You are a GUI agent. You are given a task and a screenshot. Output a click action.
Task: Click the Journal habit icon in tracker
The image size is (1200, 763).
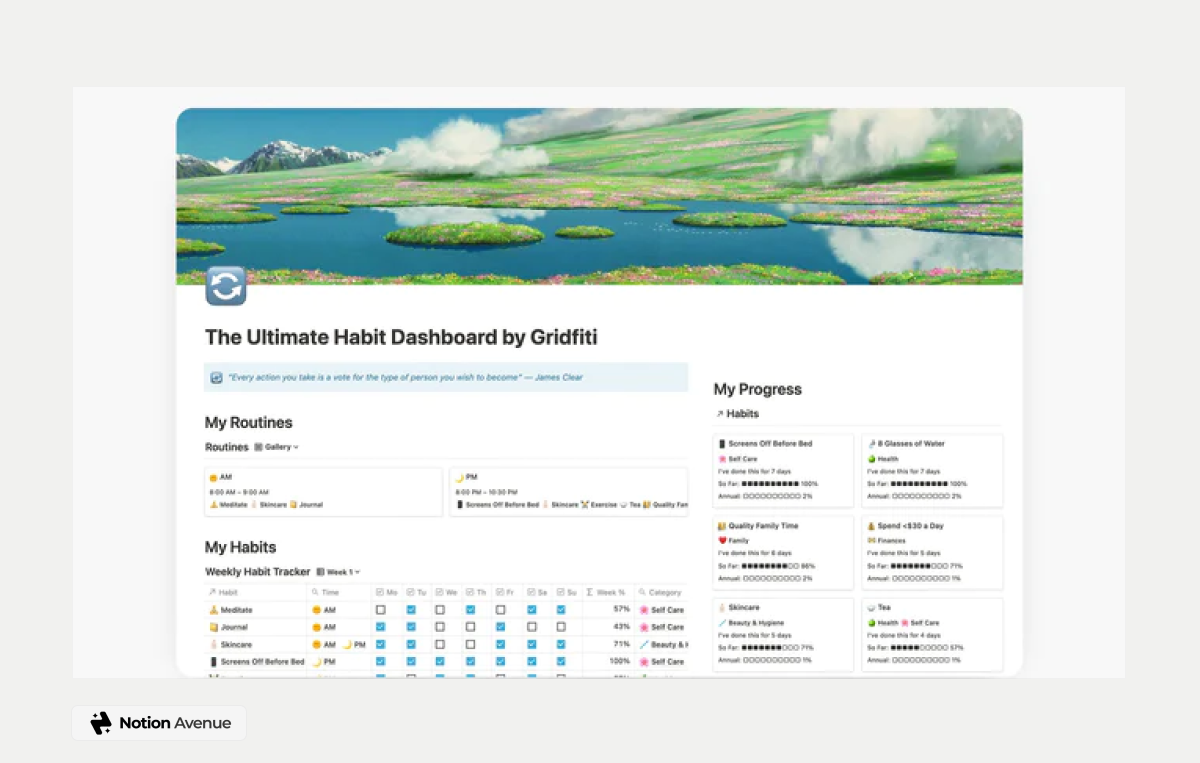pyautogui.click(x=213, y=627)
